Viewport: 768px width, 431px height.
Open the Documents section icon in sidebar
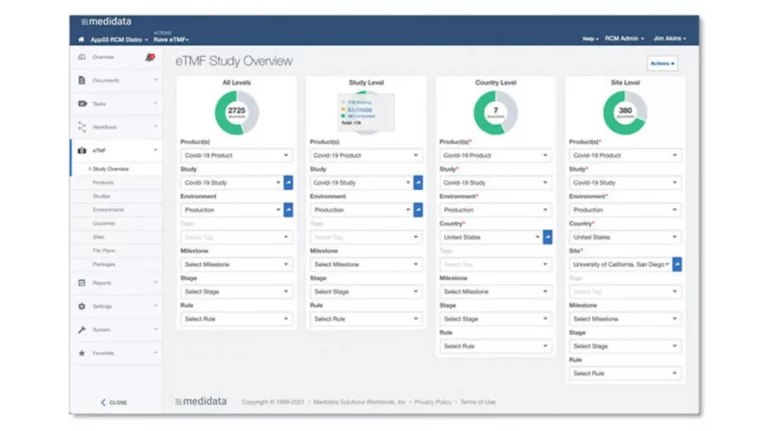pyautogui.click(x=82, y=80)
